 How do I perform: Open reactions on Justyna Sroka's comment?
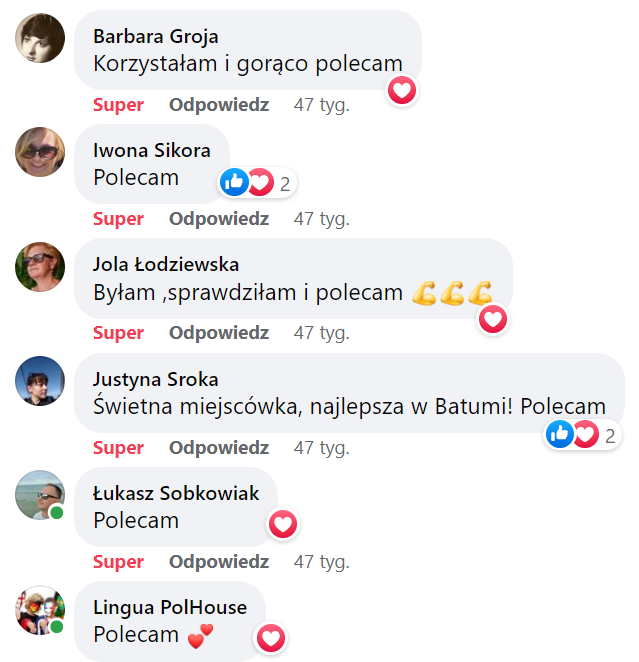[x=582, y=434]
